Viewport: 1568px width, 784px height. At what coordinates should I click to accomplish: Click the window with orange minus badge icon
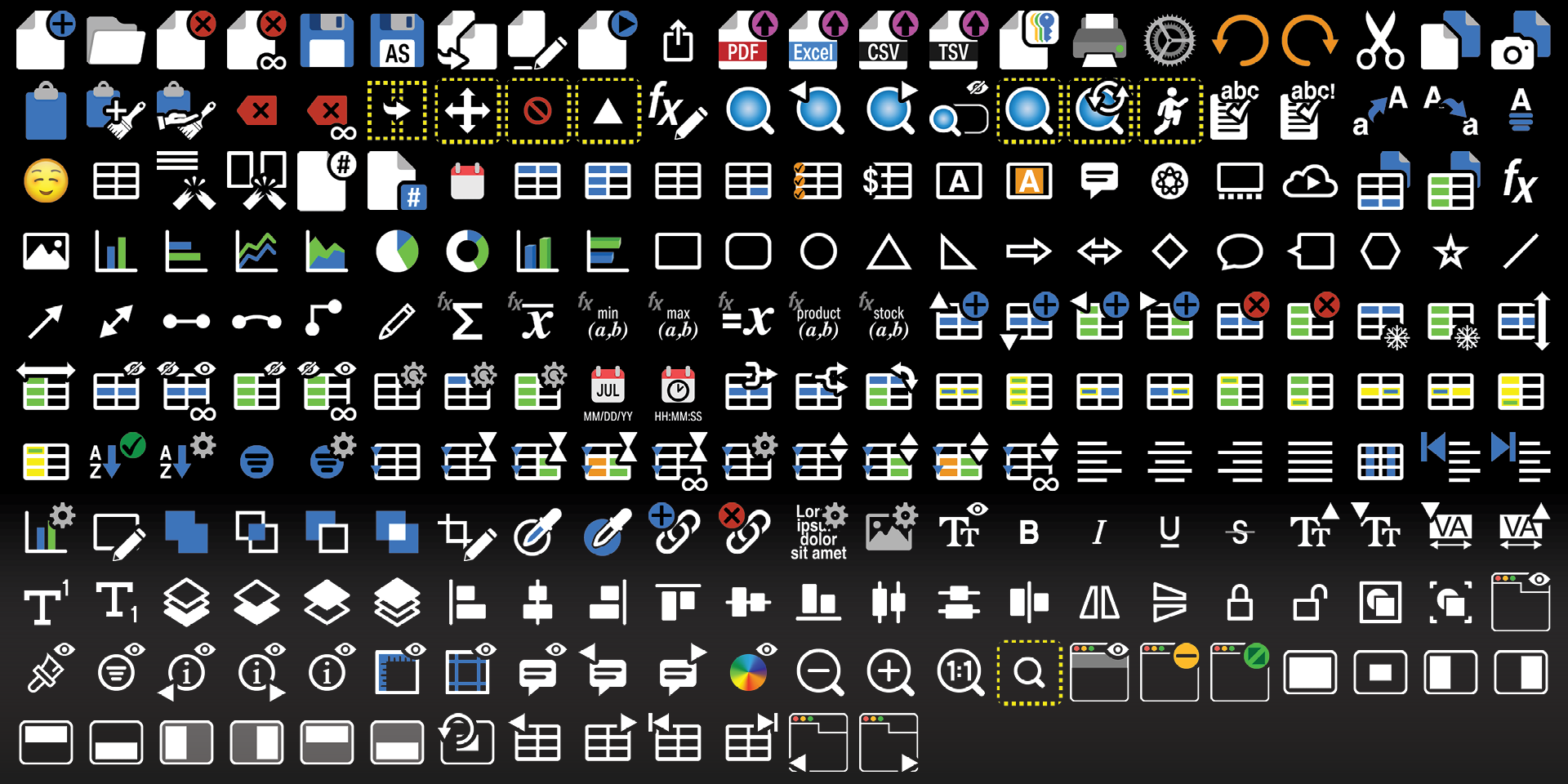(1169, 671)
